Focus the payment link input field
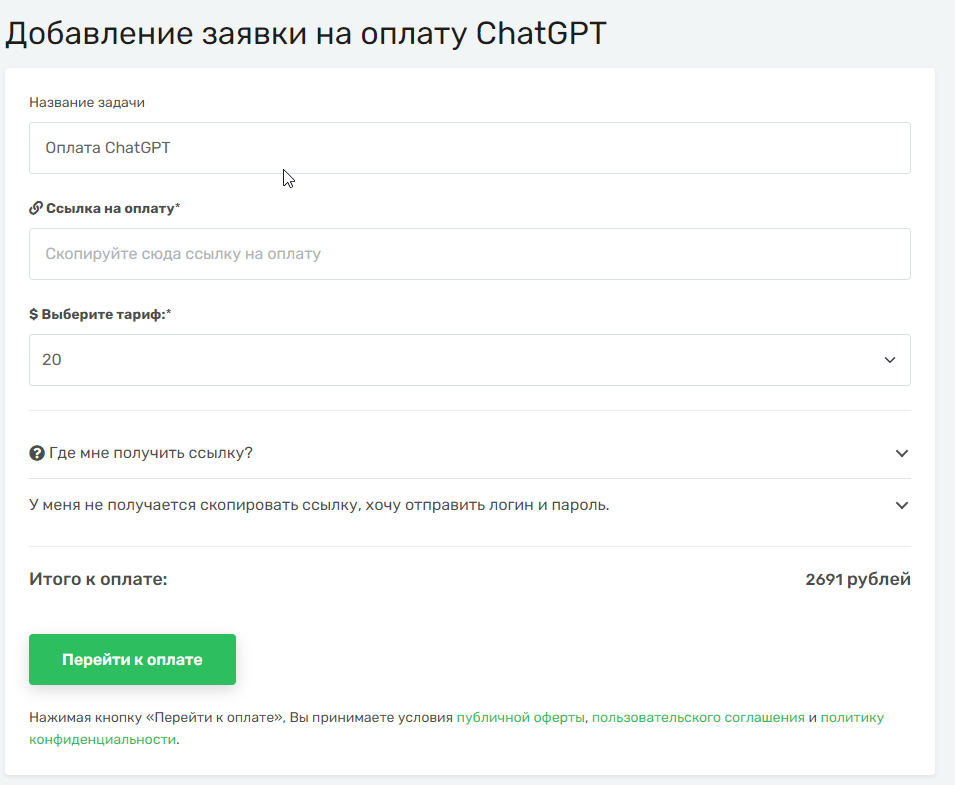This screenshot has height=785, width=955. pyautogui.click(x=470, y=254)
